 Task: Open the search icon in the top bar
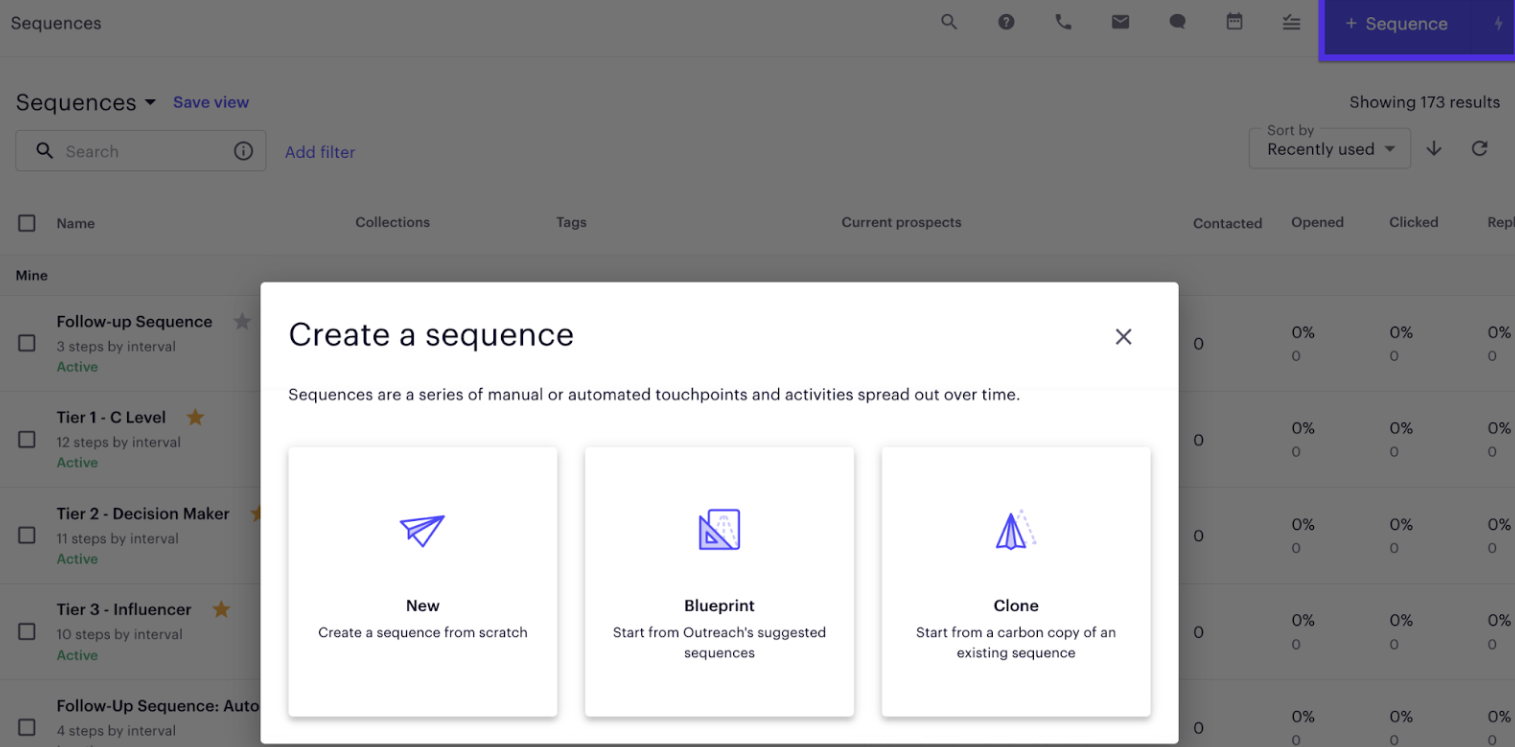click(948, 21)
